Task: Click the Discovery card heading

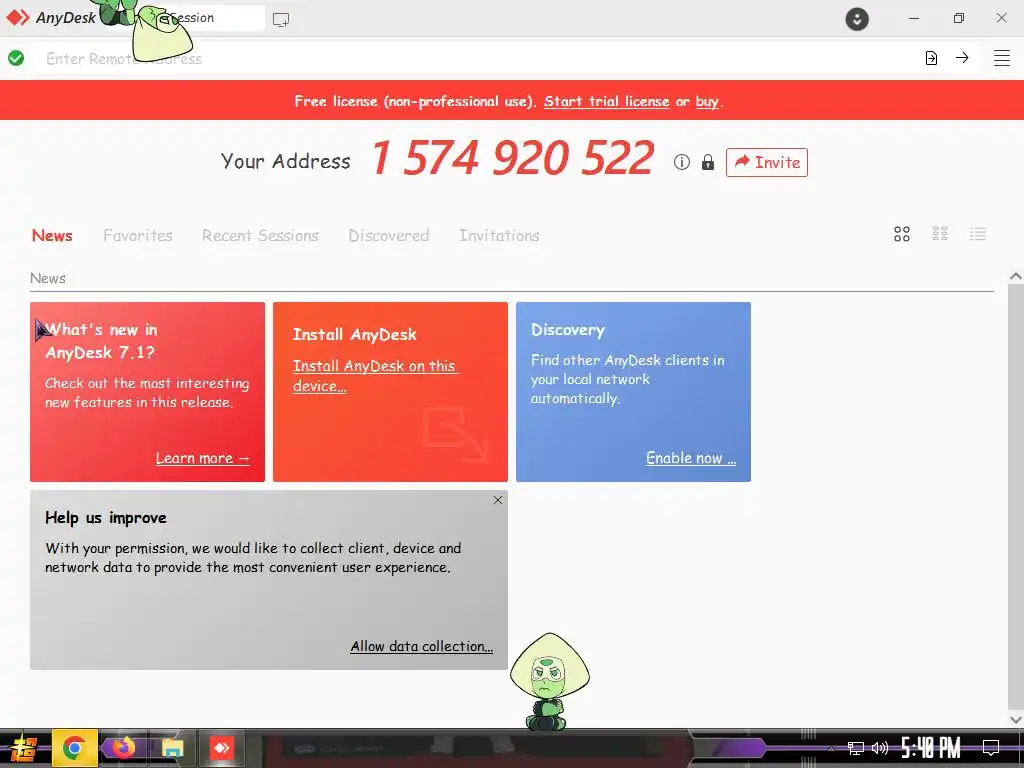Action: point(568,330)
